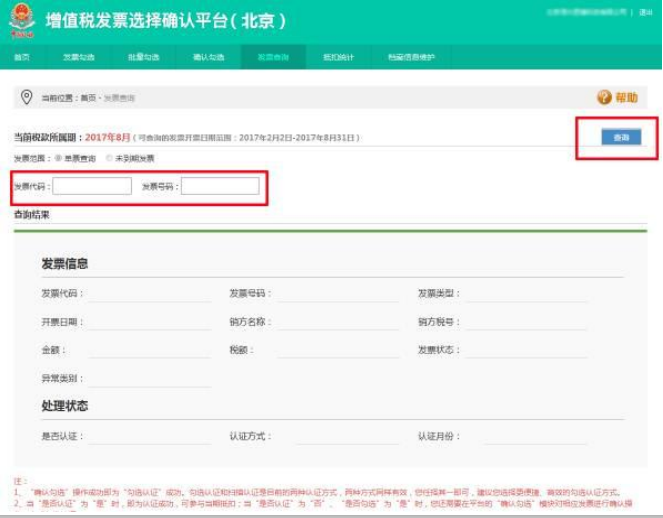The image size is (663, 518).
Task: Click the 查询结果 heading
Action: coord(32,215)
